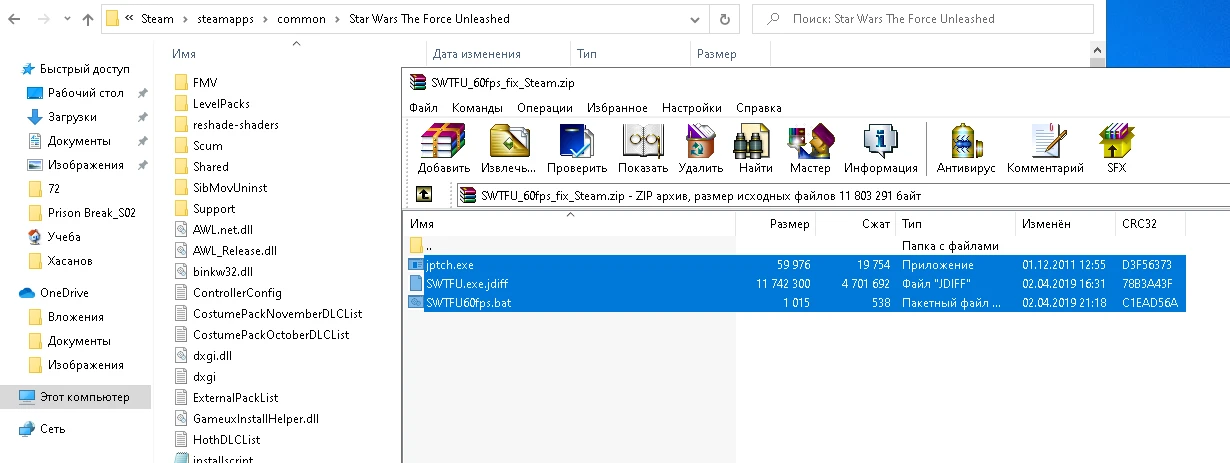Image resolution: width=1230 pixels, height=463 pixels.
Task: Click the steamapps breadcrumb
Action: pyautogui.click(x=226, y=18)
